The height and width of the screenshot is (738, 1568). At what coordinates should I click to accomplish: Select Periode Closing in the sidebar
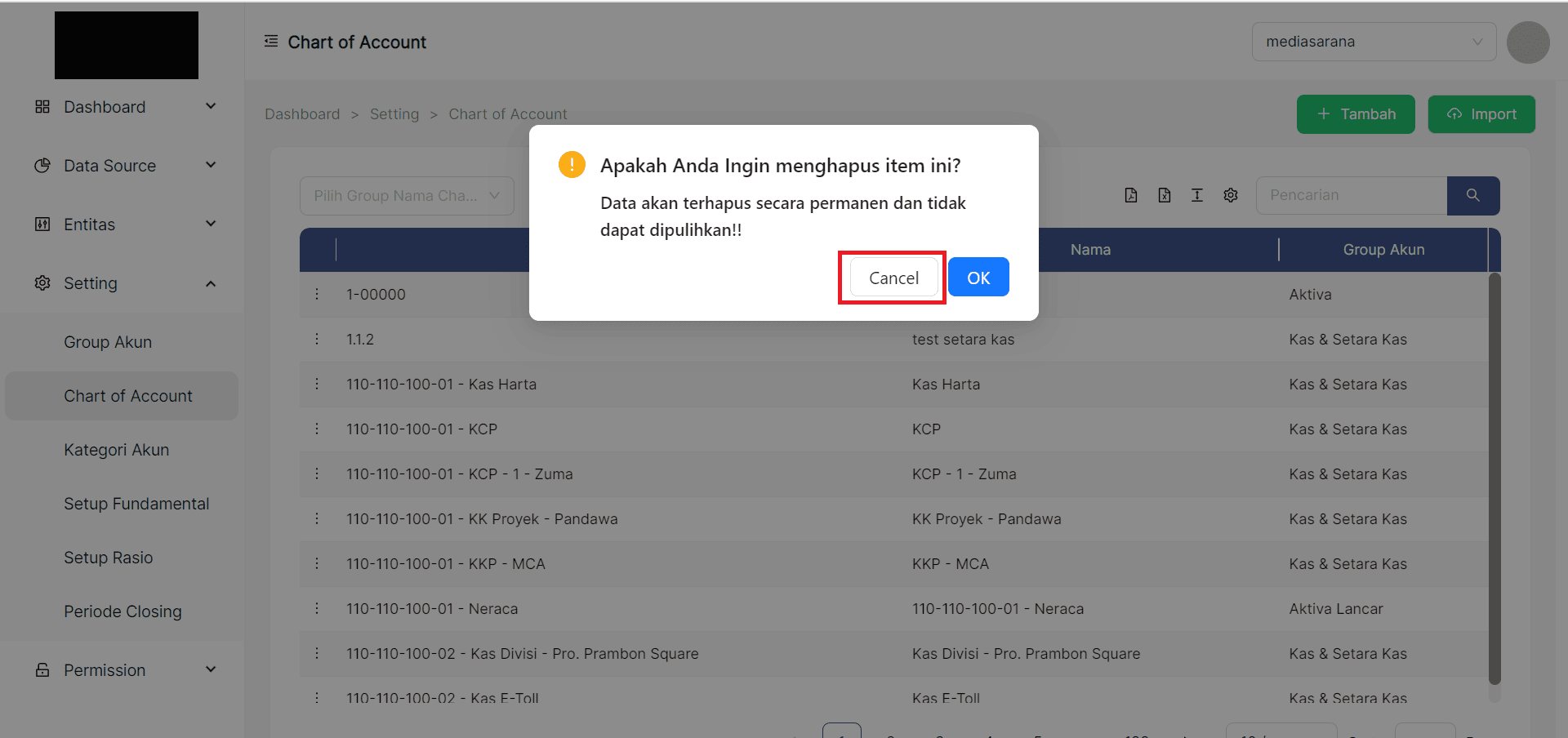tap(122, 611)
